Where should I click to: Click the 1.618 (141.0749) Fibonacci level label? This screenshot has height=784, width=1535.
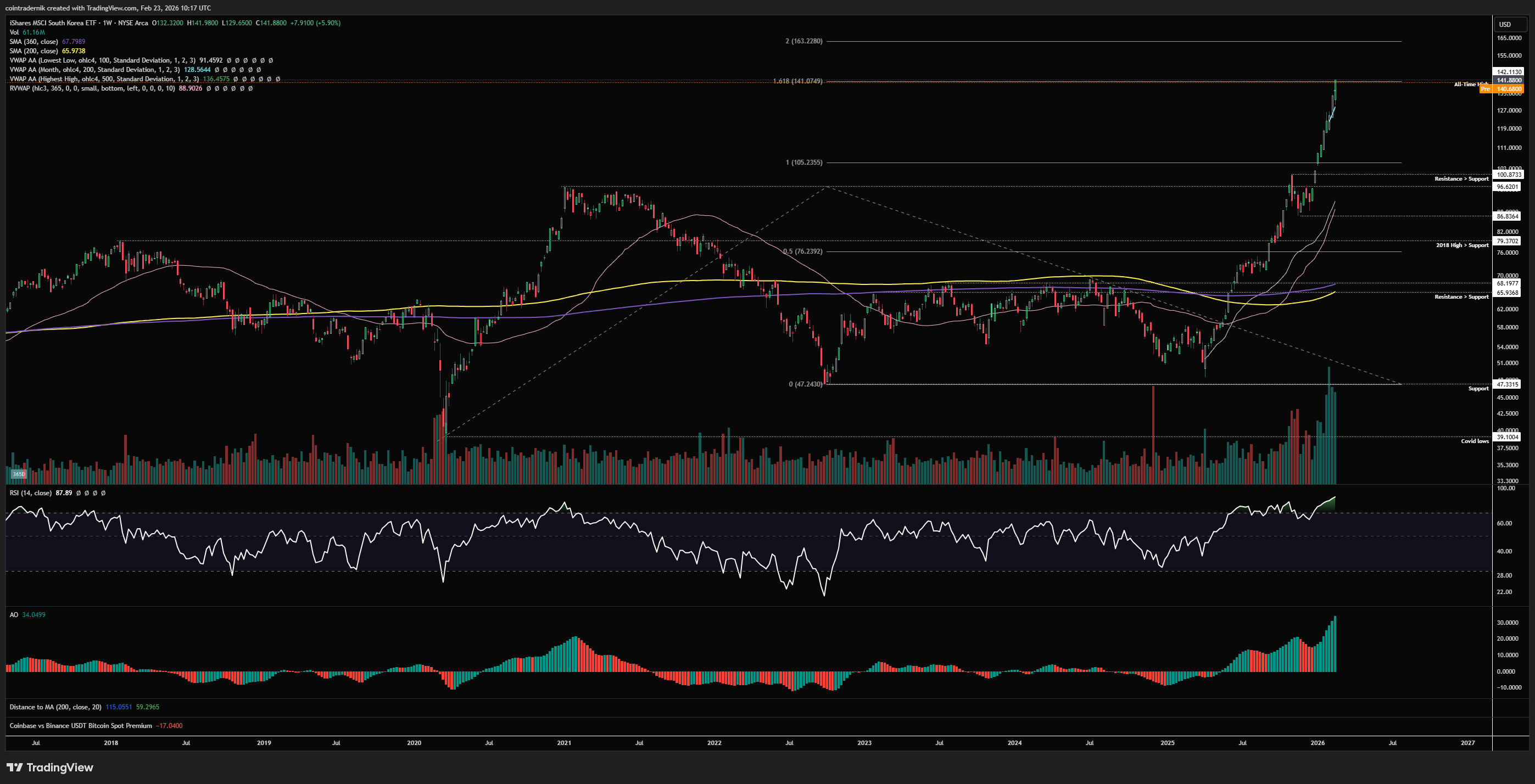(797, 81)
